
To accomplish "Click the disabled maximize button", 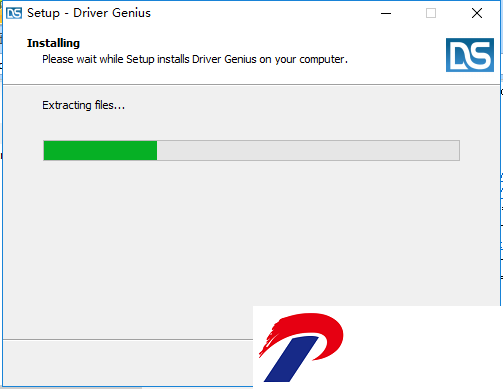I will 431,13.
